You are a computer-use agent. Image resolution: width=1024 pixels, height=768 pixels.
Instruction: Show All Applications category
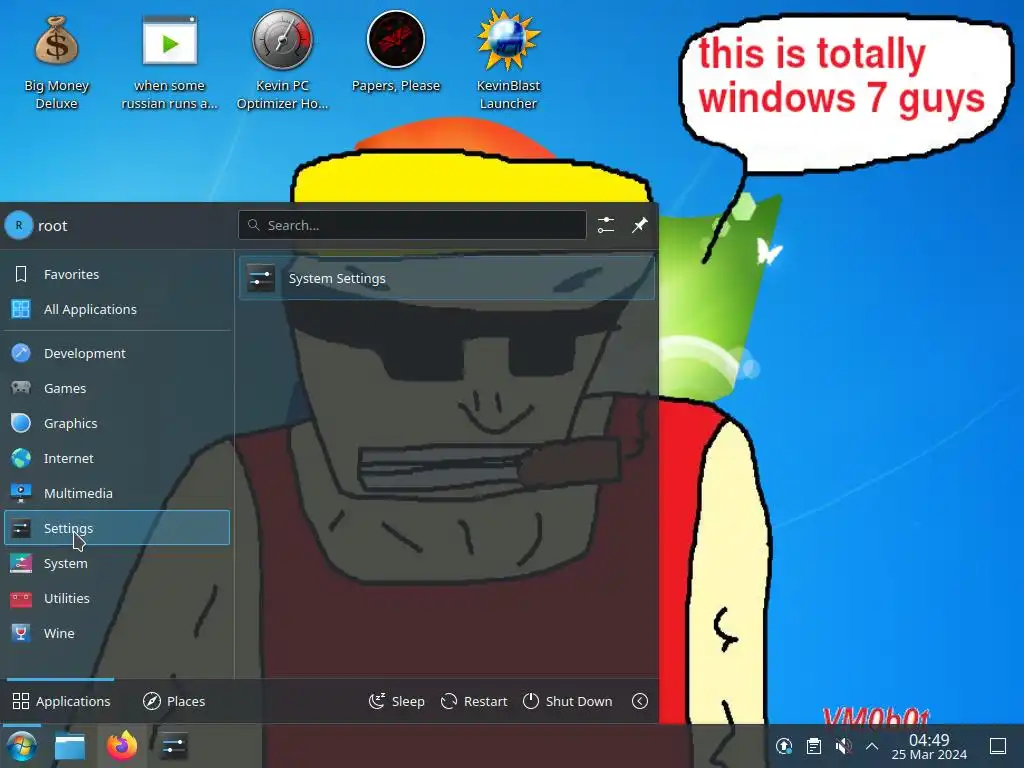(117, 309)
